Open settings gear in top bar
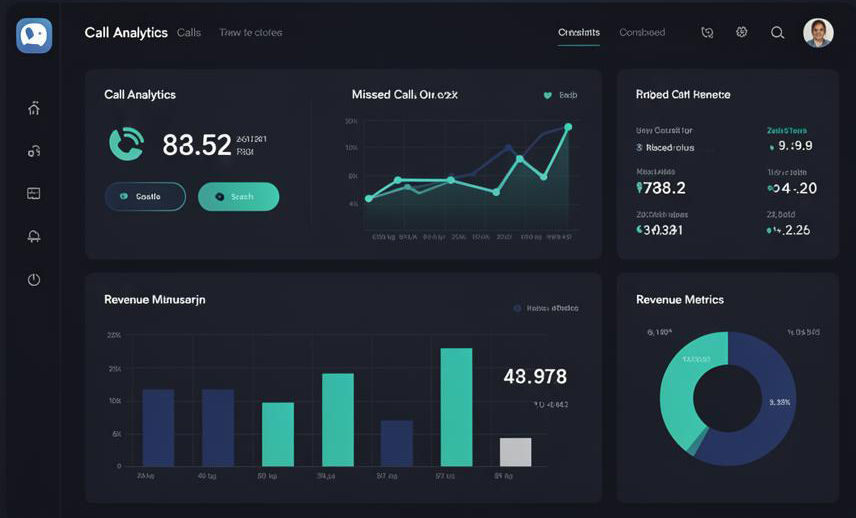856x518 pixels. 741,32
